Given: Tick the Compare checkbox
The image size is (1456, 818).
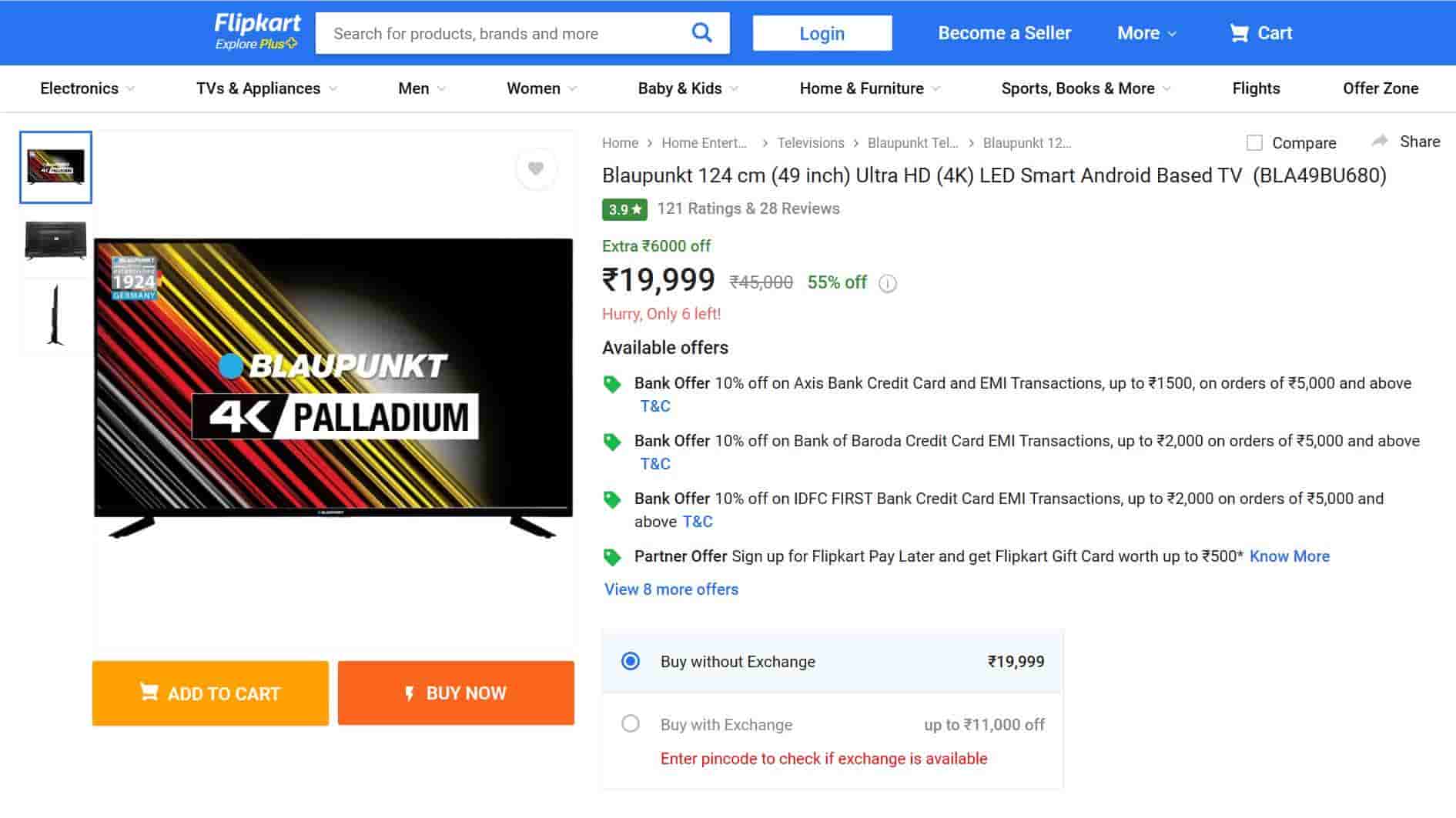Looking at the screenshot, I should [x=1254, y=143].
